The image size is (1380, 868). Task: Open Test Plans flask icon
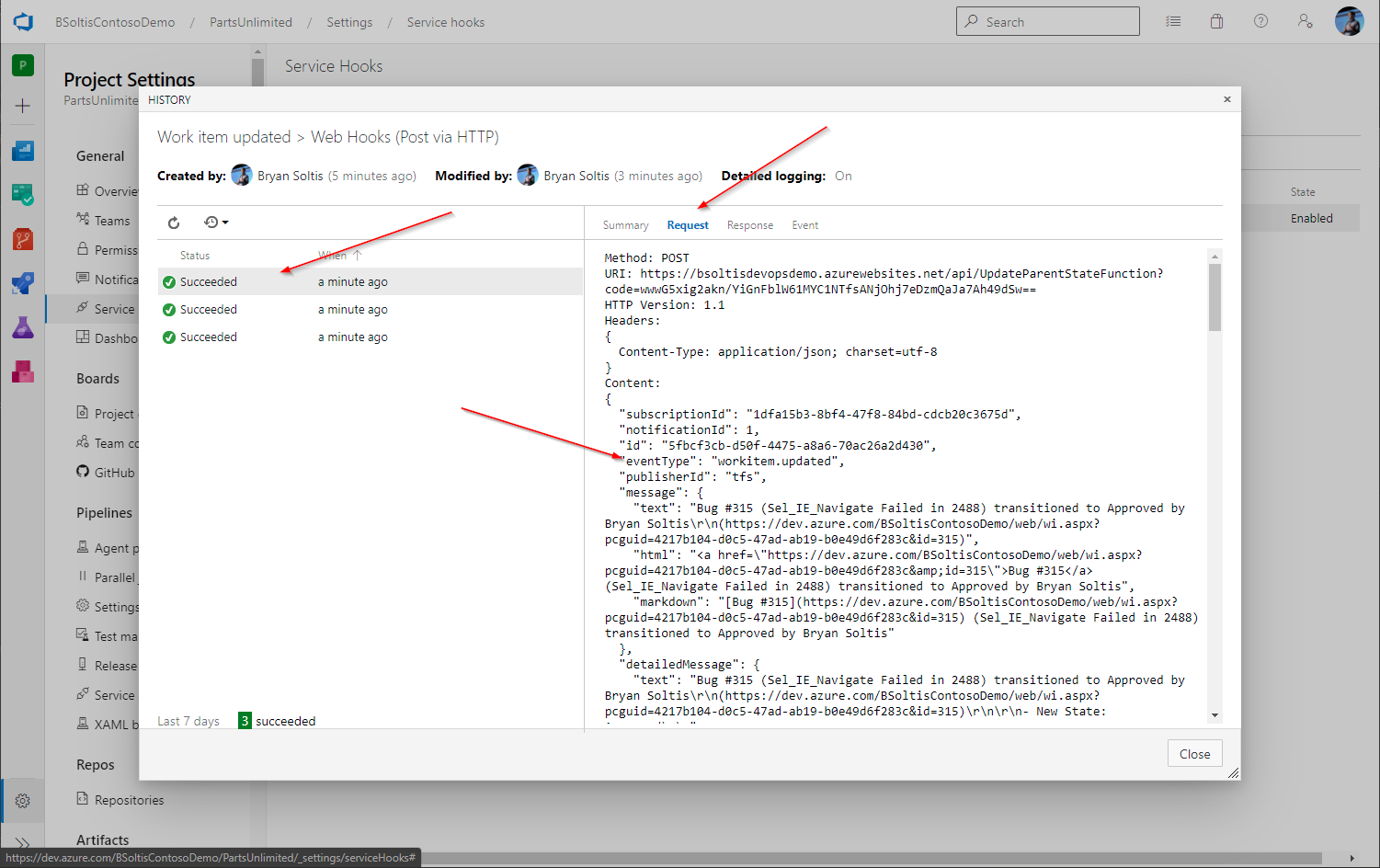coord(23,327)
